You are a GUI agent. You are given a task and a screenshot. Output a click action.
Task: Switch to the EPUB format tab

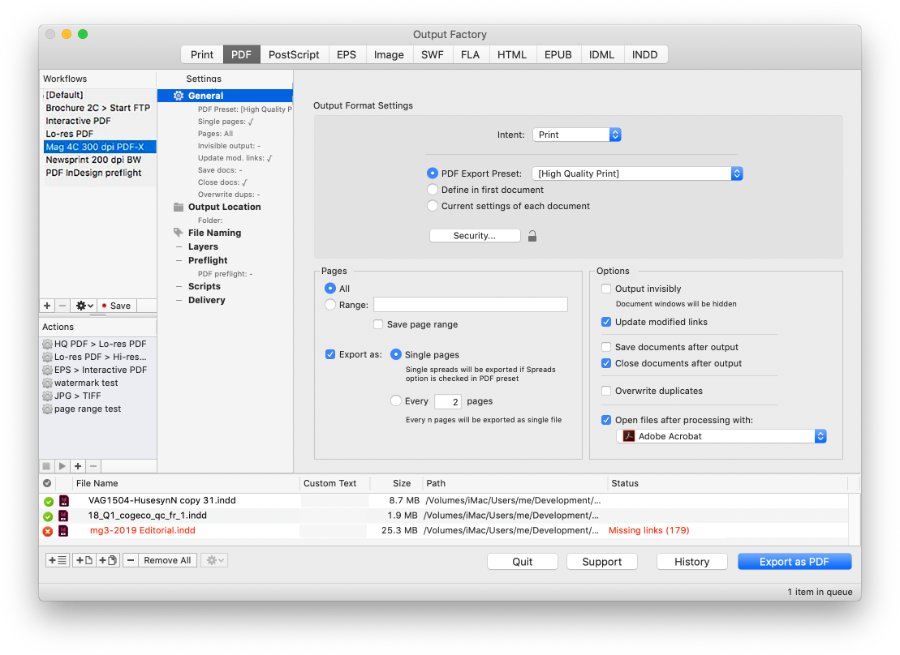pos(557,55)
